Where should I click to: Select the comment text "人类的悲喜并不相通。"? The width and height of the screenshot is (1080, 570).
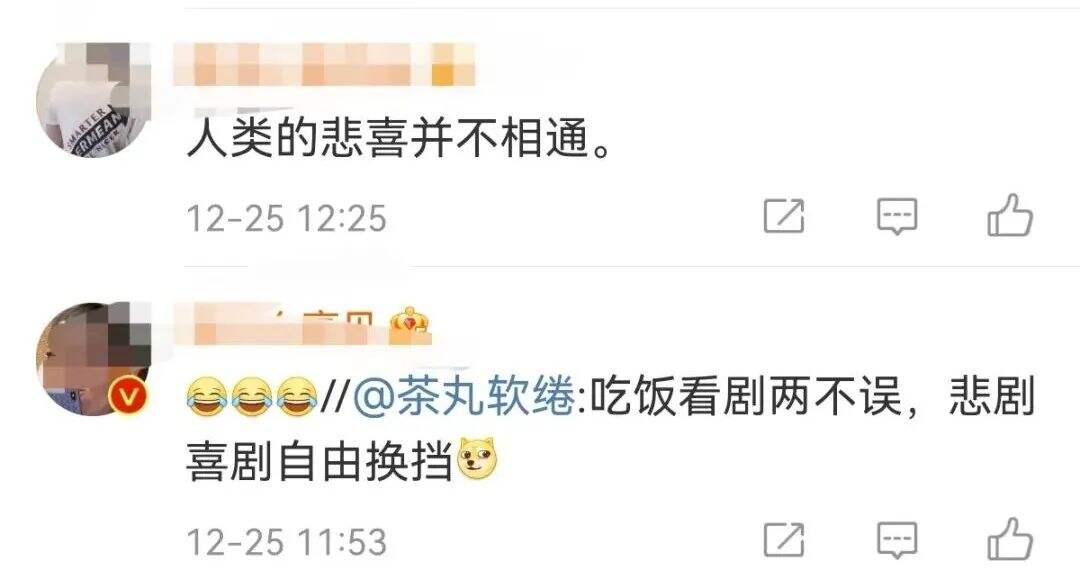(x=399, y=138)
